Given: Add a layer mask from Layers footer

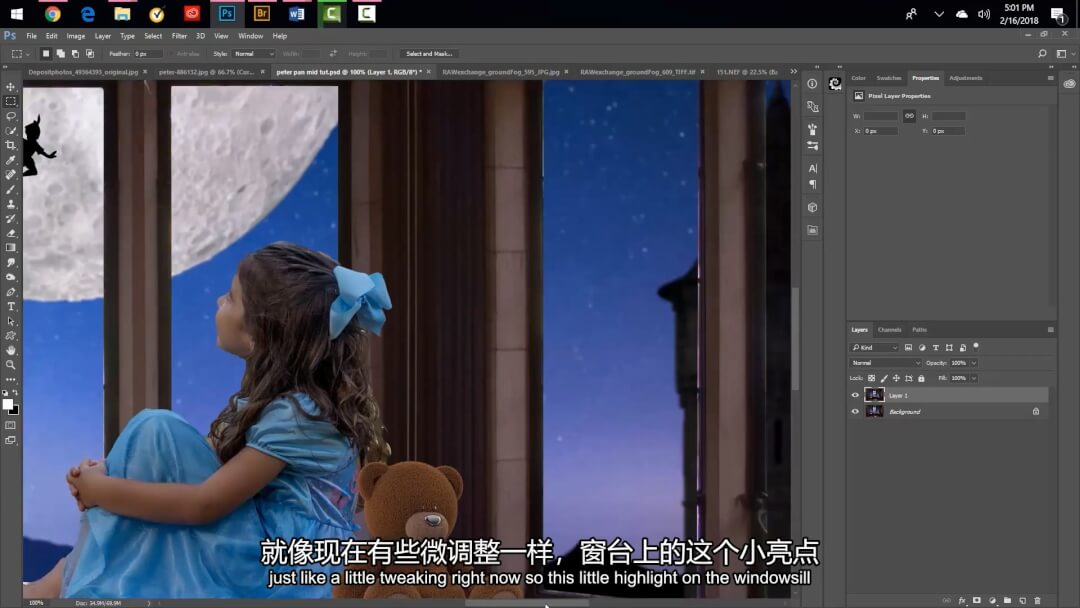Looking at the screenshot, I should [977, 600].
